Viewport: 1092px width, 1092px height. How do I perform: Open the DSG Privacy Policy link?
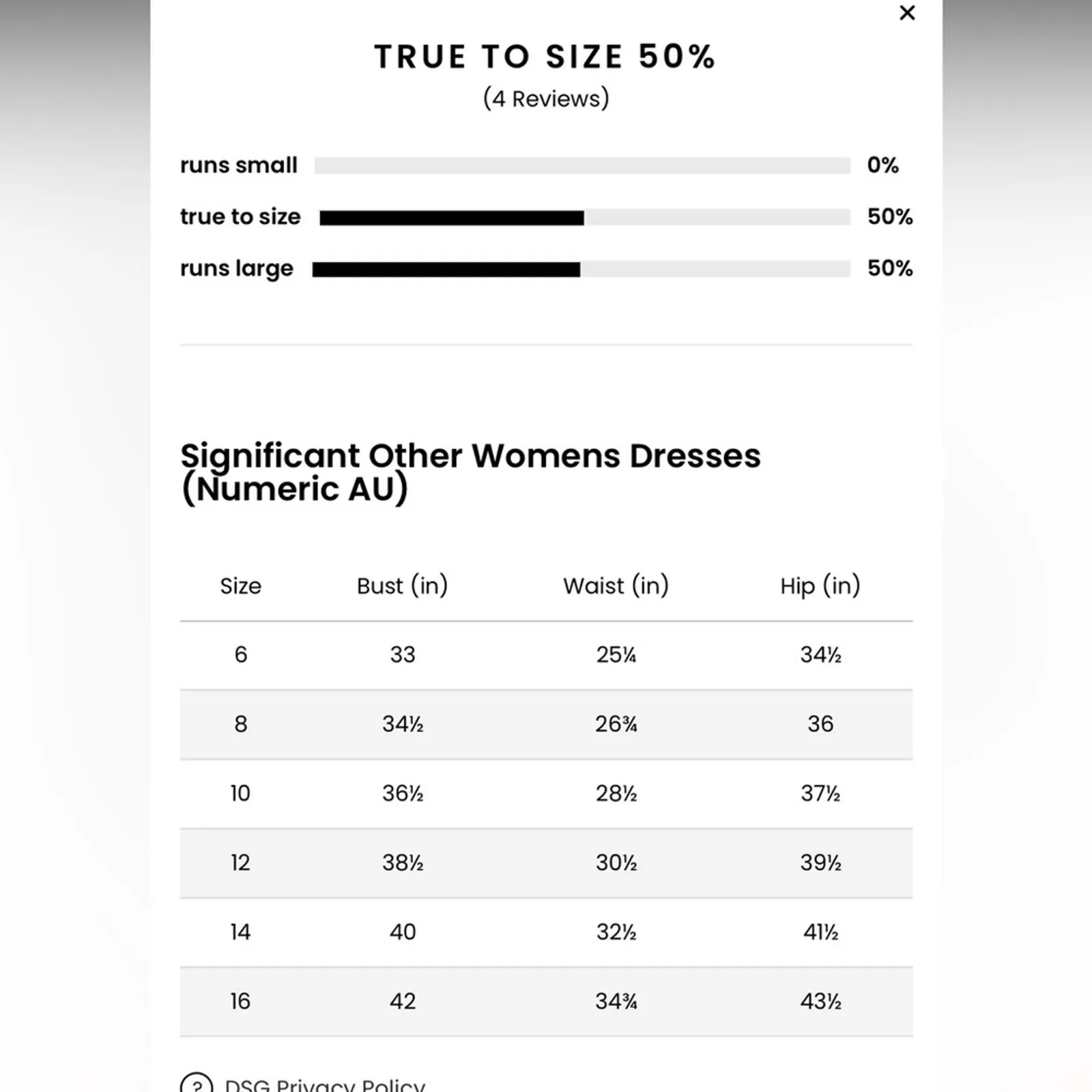coord(325,1085)
